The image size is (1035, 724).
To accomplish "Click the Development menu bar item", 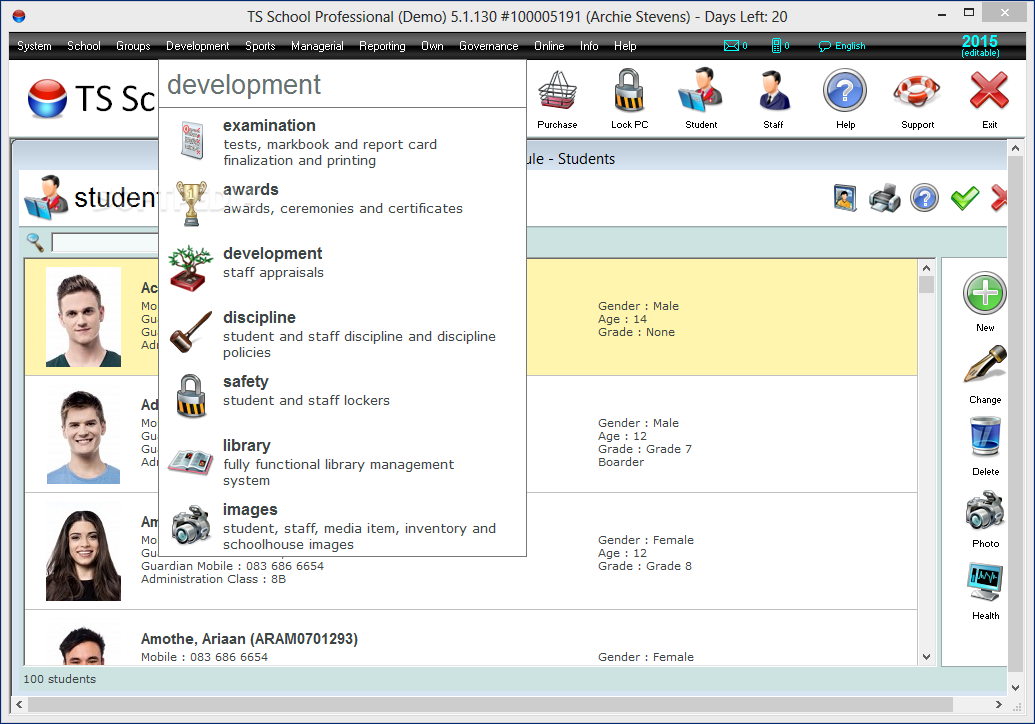I will point(197,46).
